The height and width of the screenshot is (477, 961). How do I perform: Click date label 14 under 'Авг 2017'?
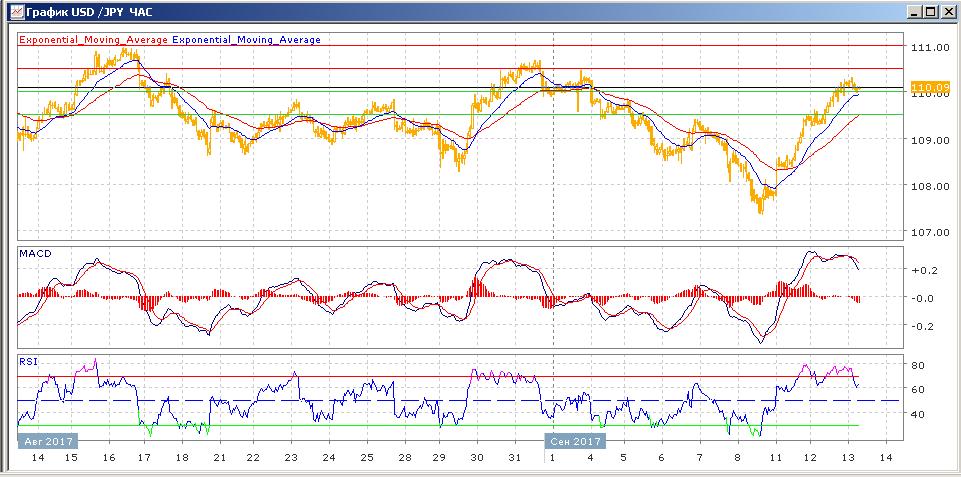click(x=37, y=459)
